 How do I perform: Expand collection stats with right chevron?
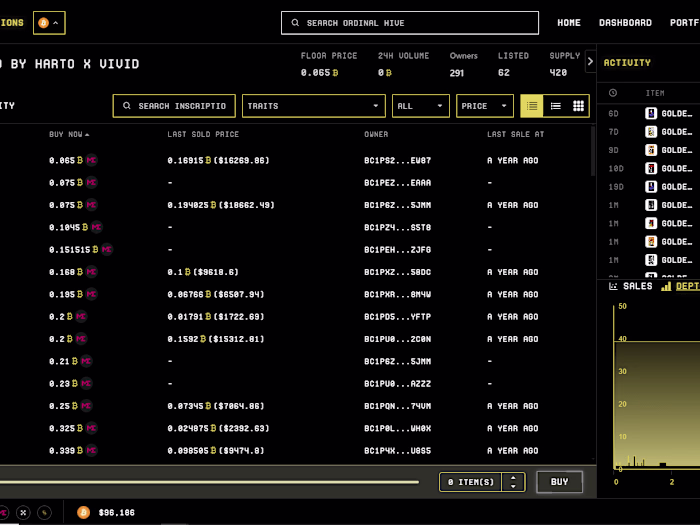(590, 61)
